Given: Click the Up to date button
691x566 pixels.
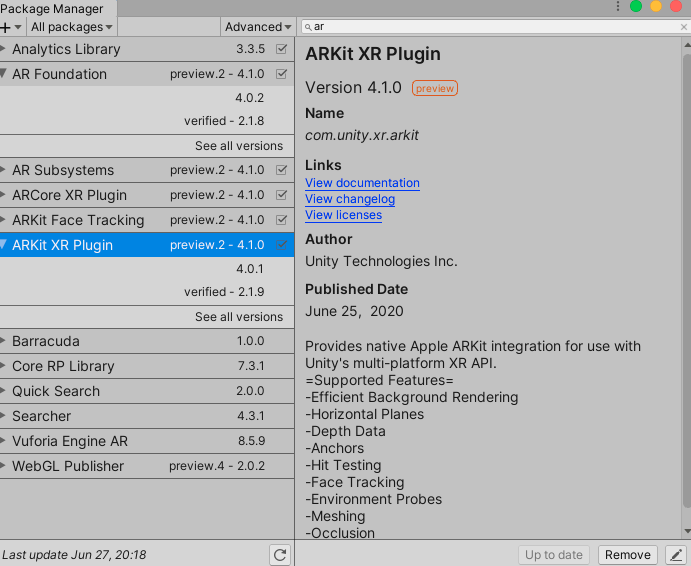Looking at the screenshot, I should (x=554, y=555).
